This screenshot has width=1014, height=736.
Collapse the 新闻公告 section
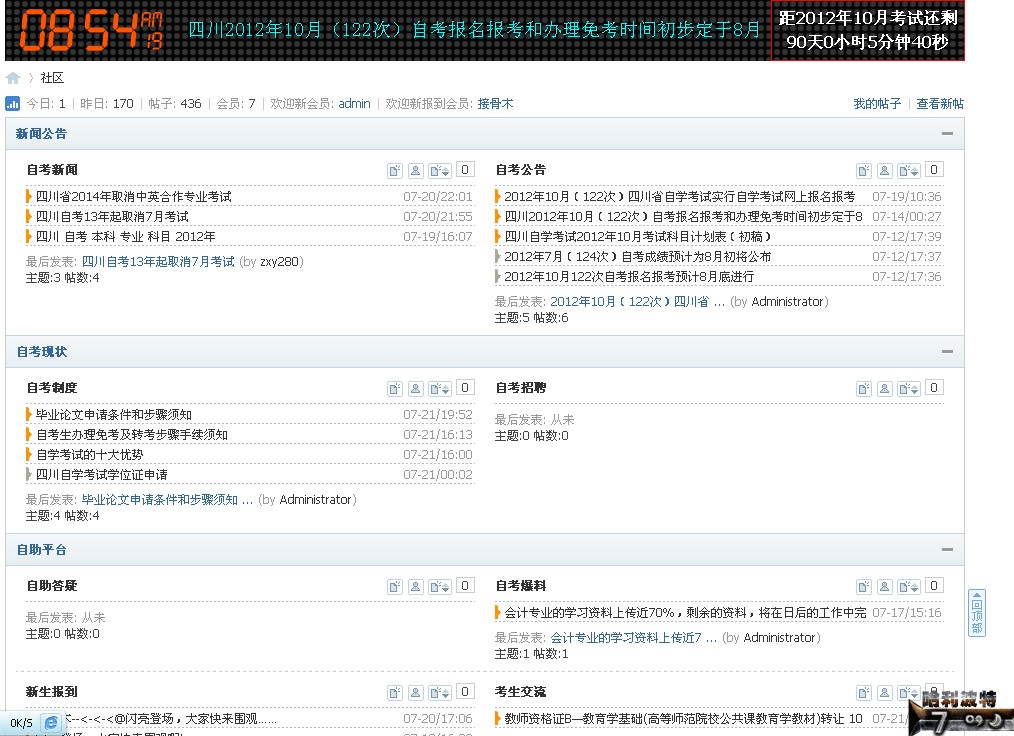947,134
